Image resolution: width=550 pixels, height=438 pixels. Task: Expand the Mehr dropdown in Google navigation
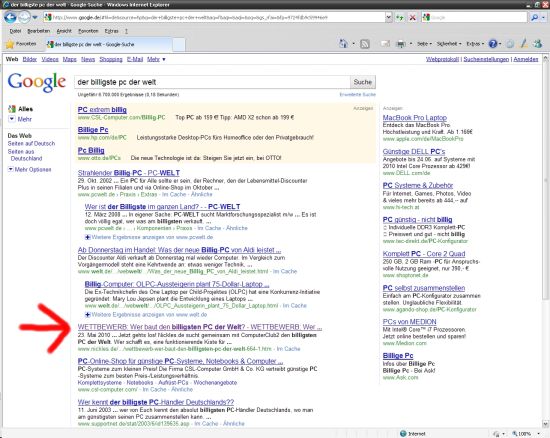[x=156, y=59]
